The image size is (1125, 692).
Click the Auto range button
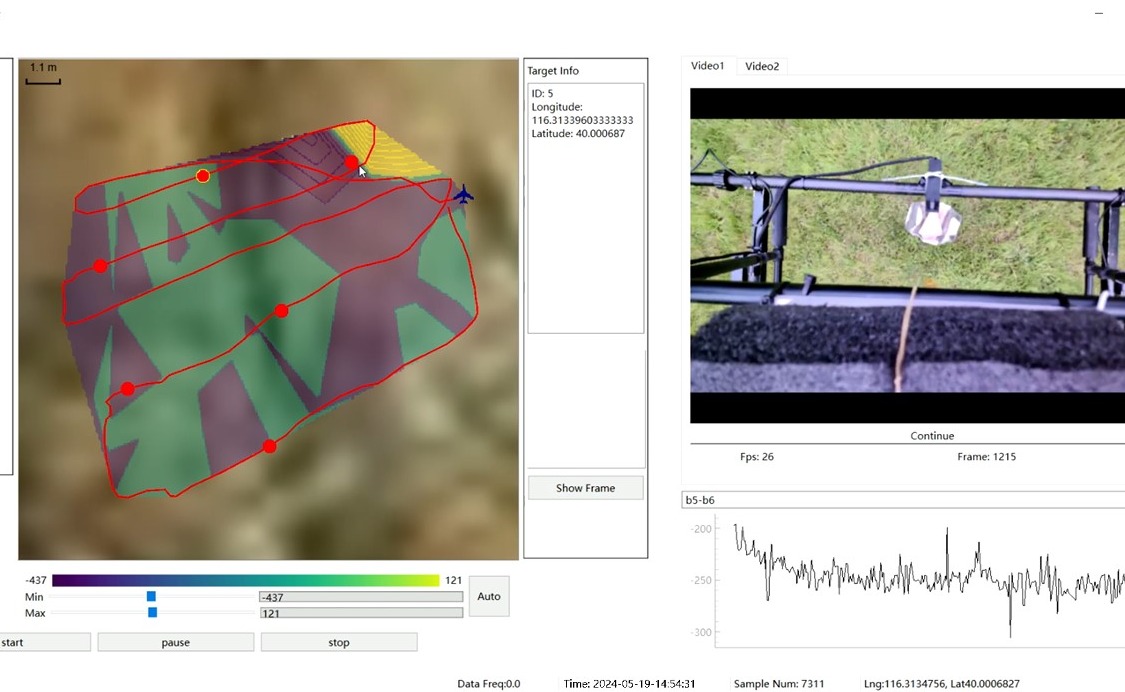489,596
